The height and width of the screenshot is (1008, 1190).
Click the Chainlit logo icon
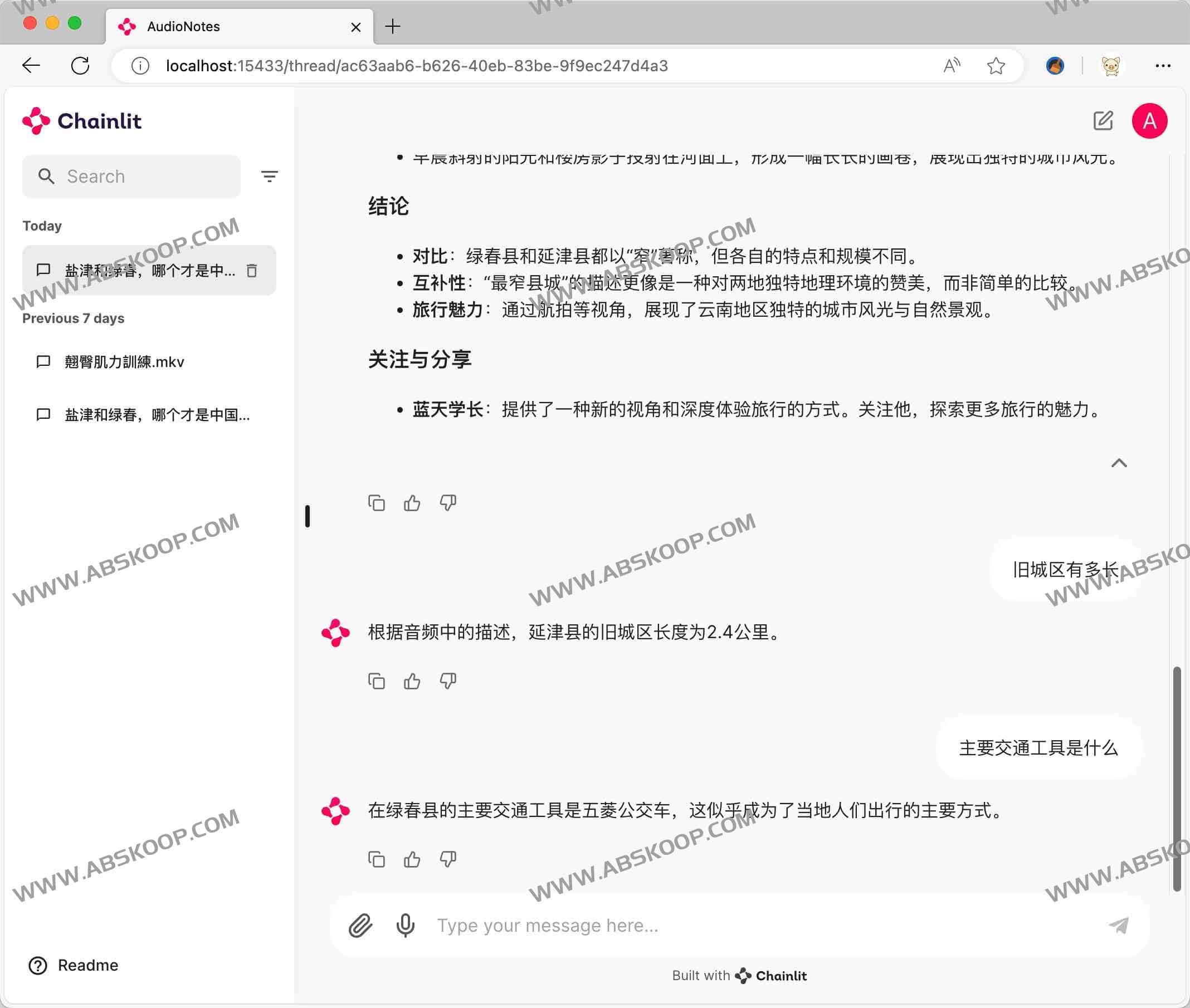(x=36, y=120)
